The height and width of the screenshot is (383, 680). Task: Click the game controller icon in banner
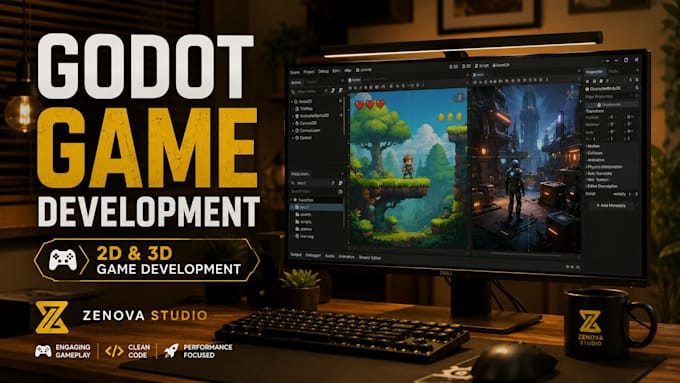point(63,260)
